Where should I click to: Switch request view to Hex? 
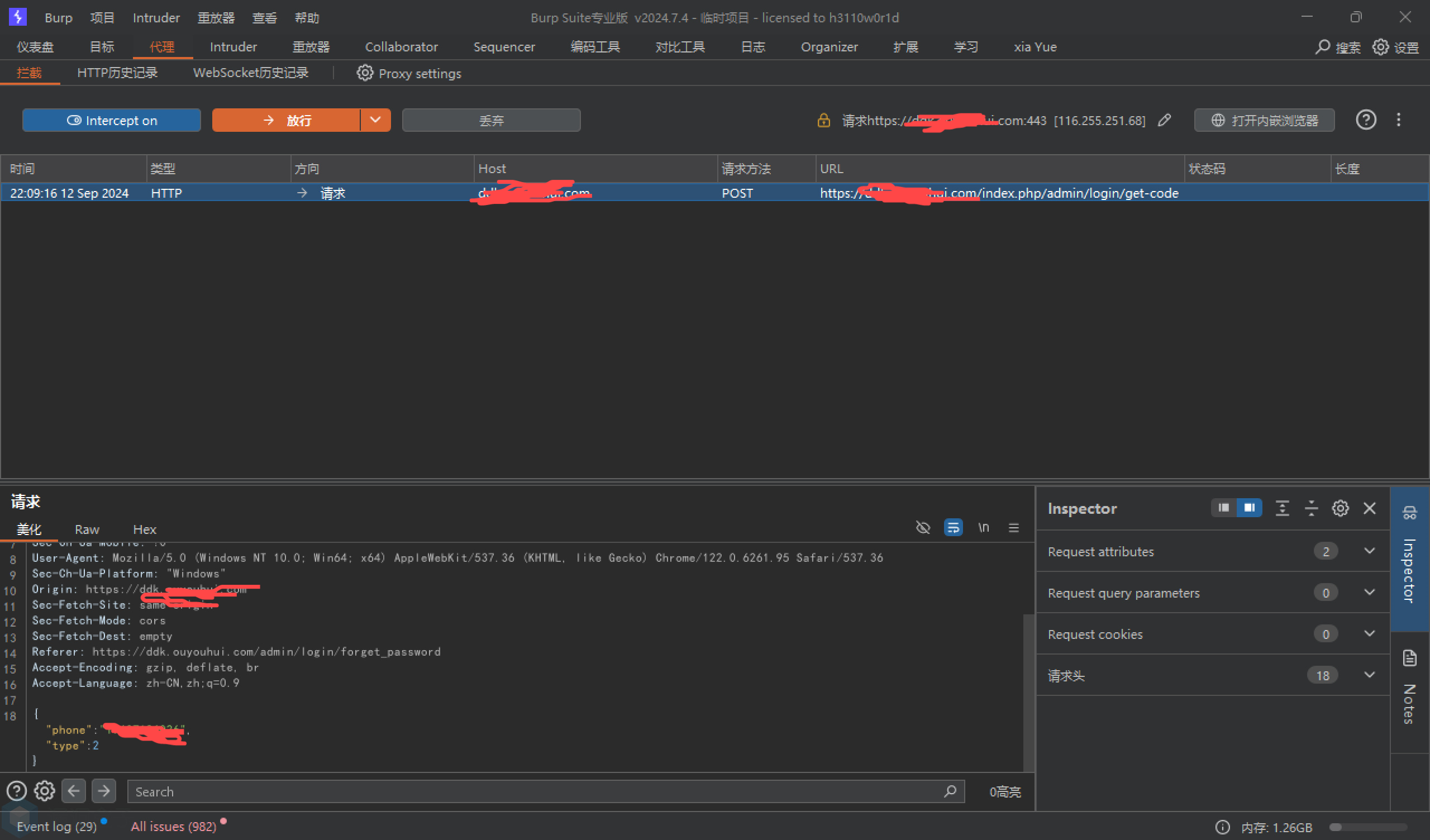coord(145,529)
